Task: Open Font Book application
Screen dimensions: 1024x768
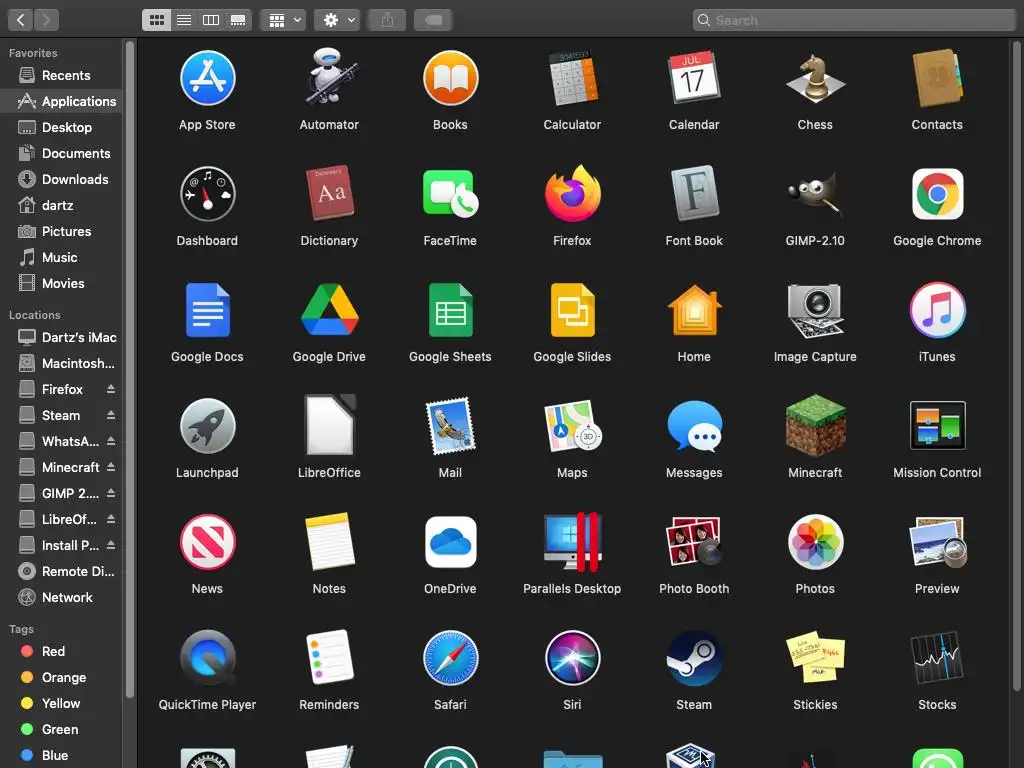Action: [694, 194]
